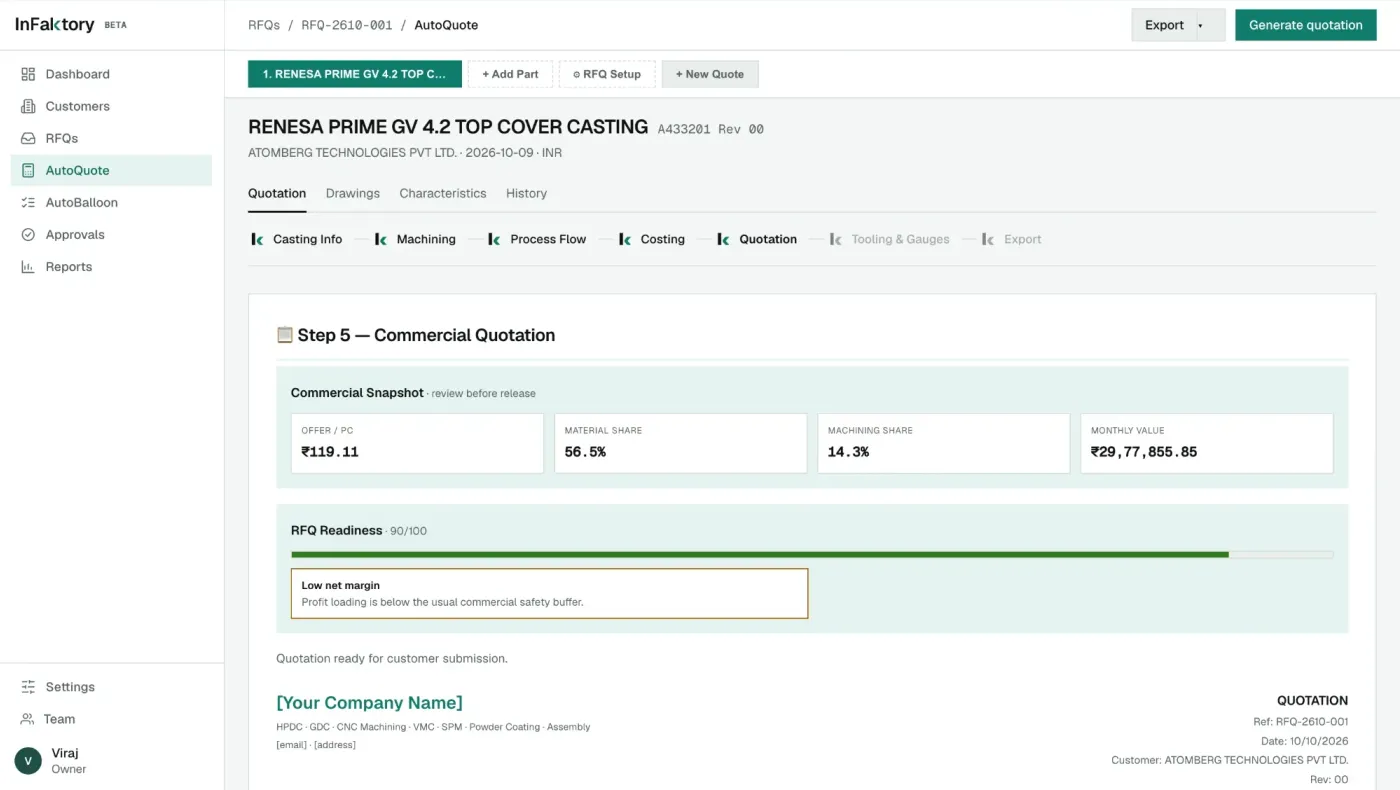Click the RFQ Readiness progress bar

[x=812, y=554]
